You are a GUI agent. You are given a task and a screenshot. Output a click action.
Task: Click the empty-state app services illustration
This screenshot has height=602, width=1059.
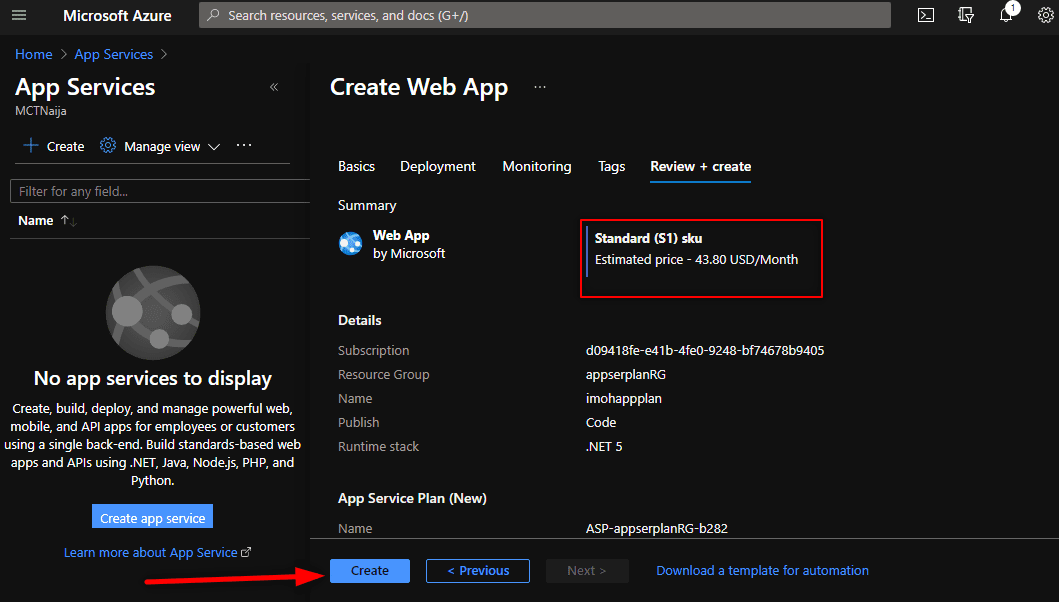pyautogui.click(x=153, y=312)
